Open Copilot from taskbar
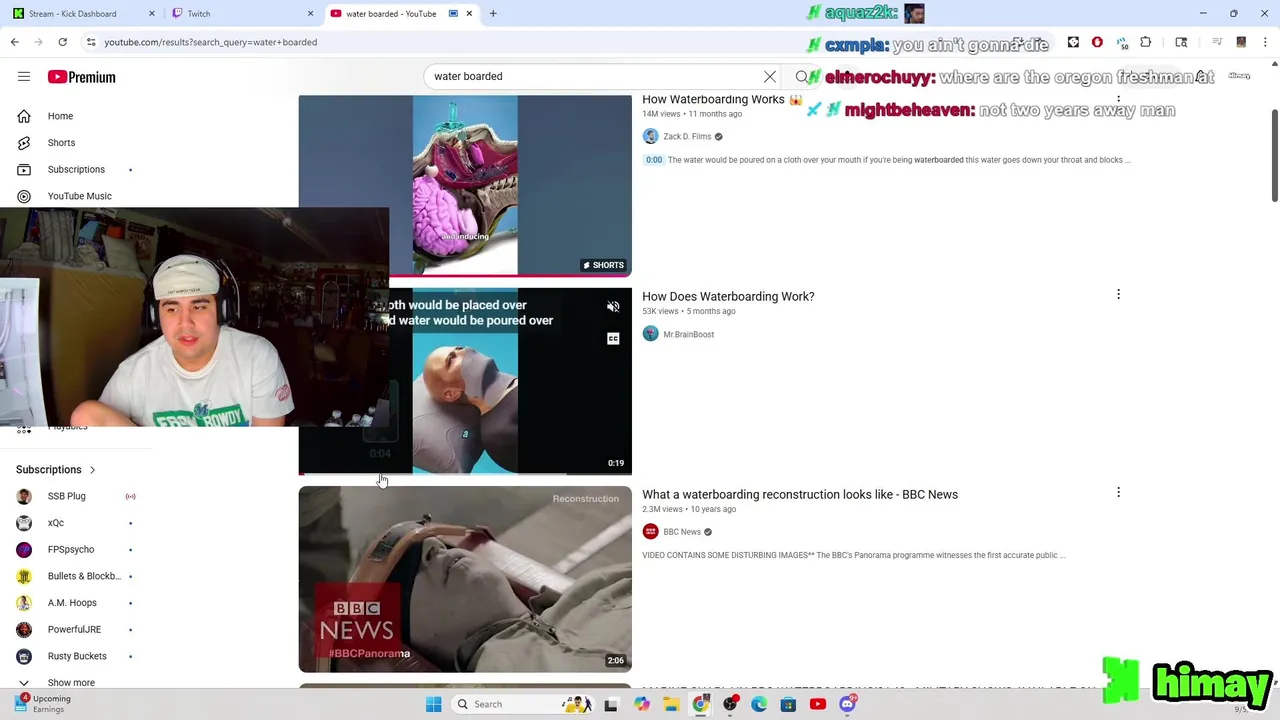 coord(642,704)
